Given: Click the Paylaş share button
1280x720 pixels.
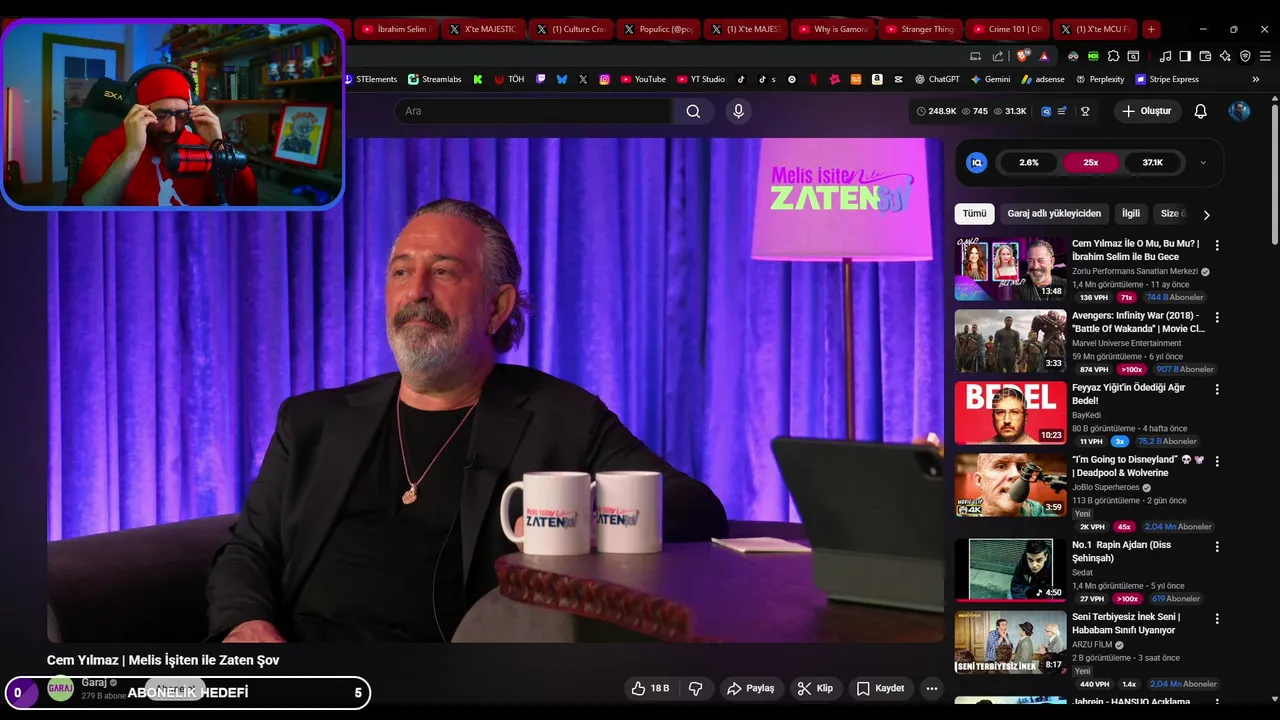Looking at the screenshot, I should click(750, 688).
